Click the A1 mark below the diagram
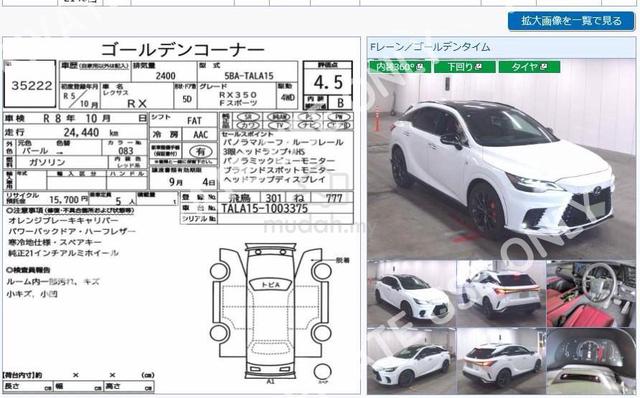Image resolution: width=640 pixels, height=398 pixels. [x=271, y=381]
